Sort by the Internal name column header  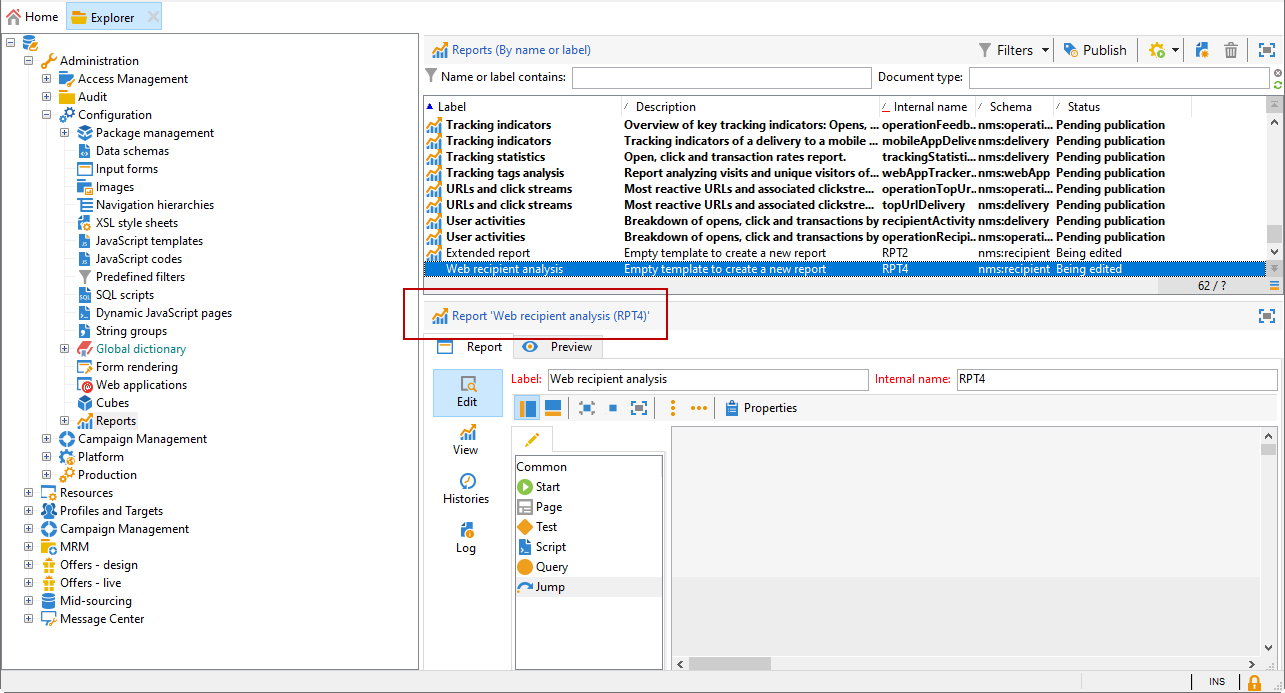coord(927,106)
